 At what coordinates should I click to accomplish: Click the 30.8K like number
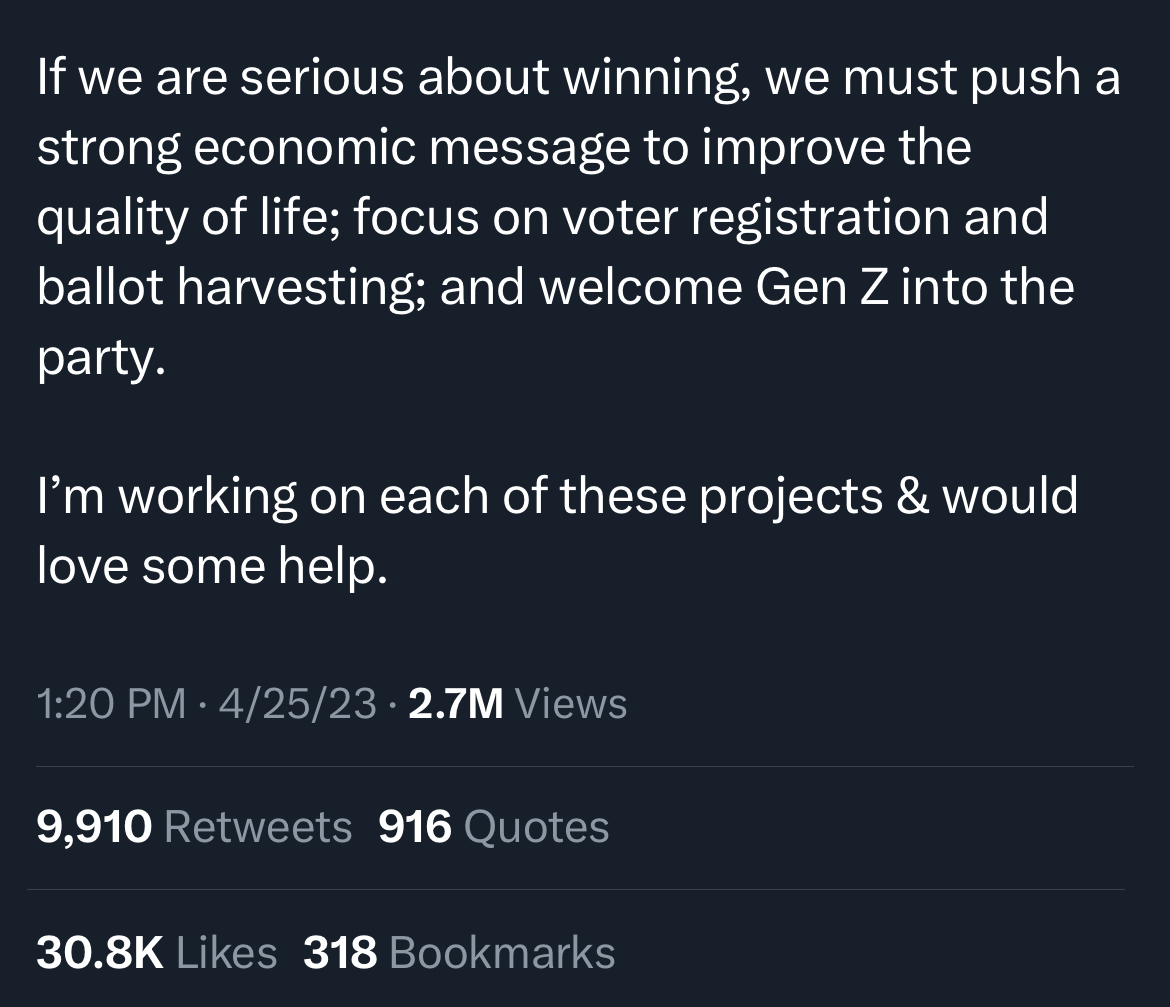point(100,952)
